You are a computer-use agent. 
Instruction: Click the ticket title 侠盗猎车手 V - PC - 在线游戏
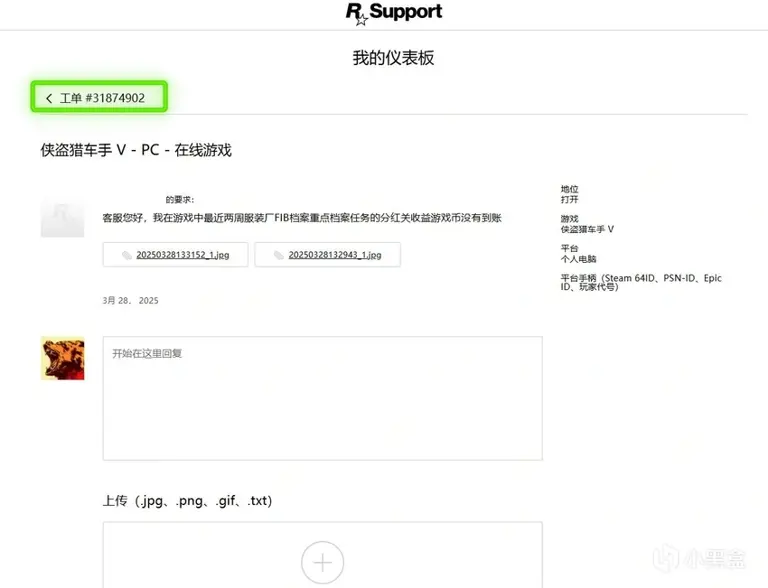[x=136, y=150]
